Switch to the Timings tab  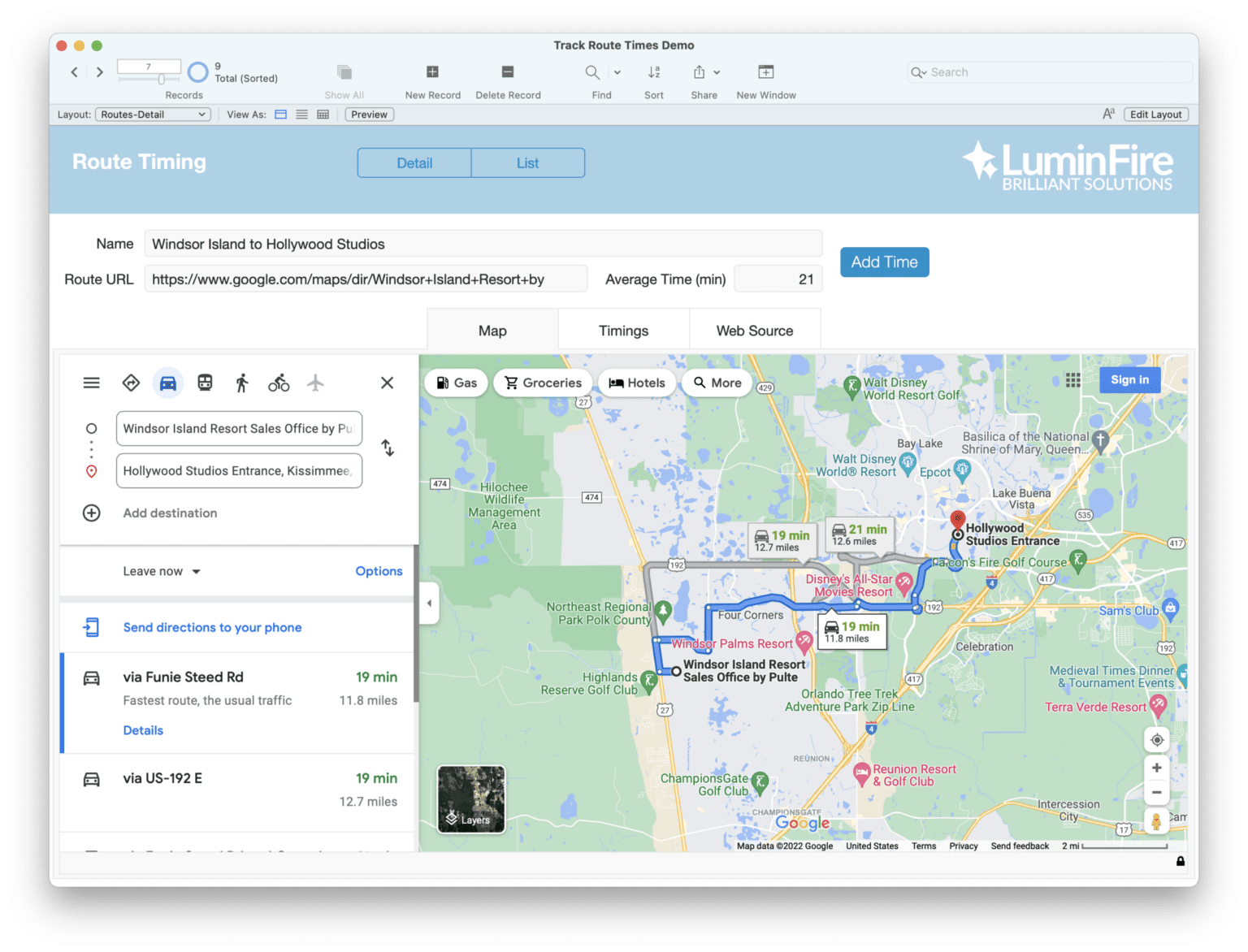[x=622, y=330]
